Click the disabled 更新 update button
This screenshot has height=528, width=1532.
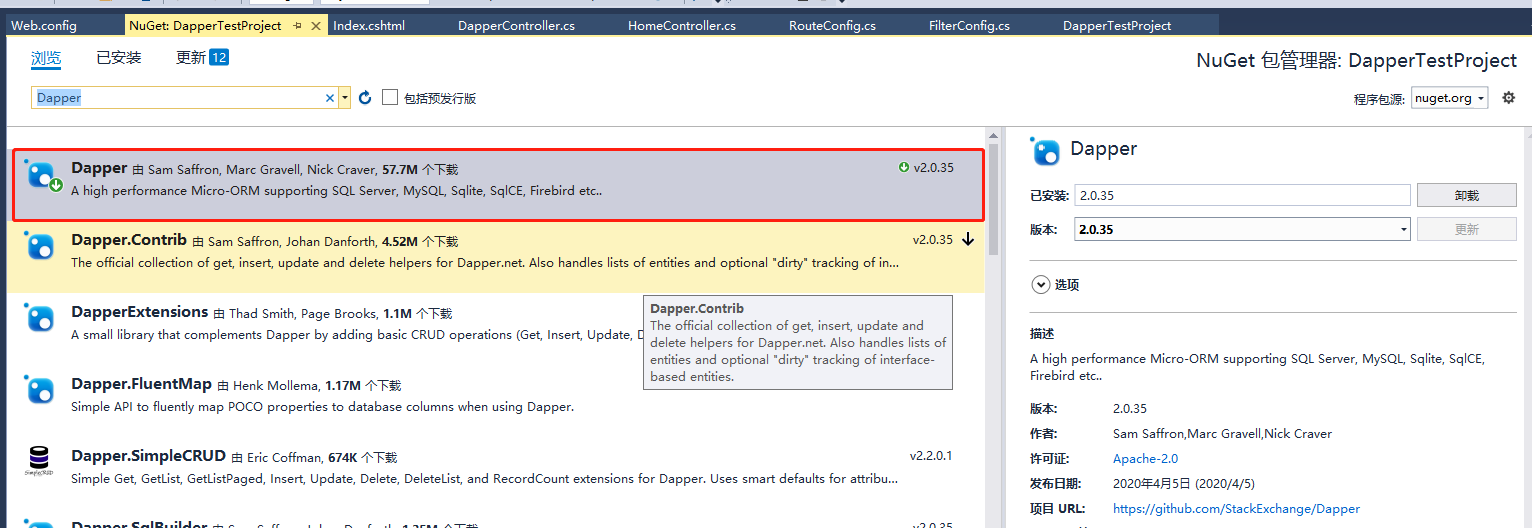1466,229
